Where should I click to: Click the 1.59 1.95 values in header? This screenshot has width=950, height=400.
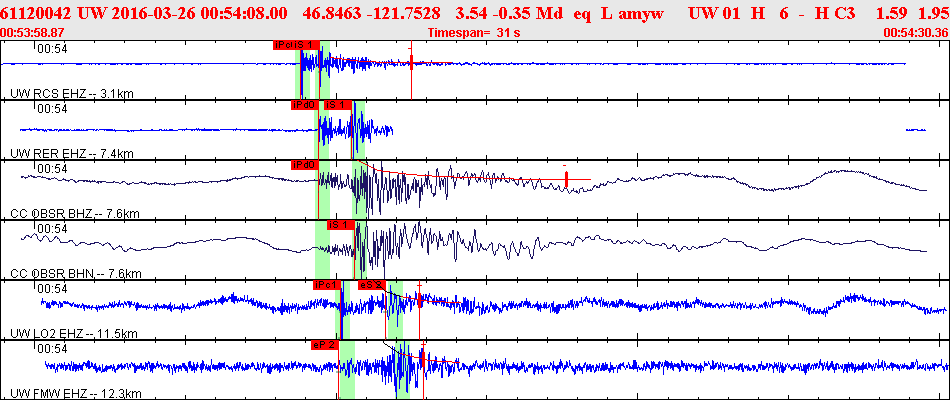(x=914, y=13)
